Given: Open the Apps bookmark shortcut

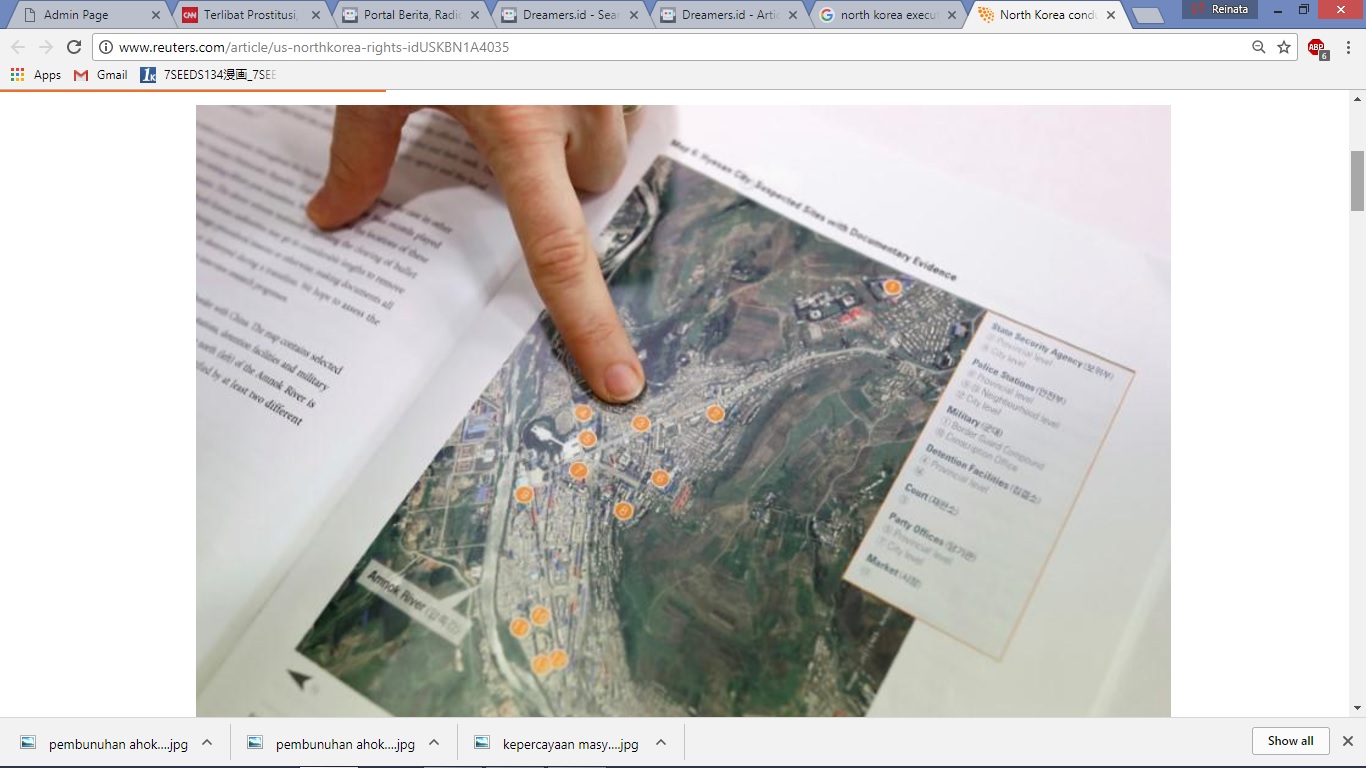Looking at the screenshot, I should [x=36, y=75].
